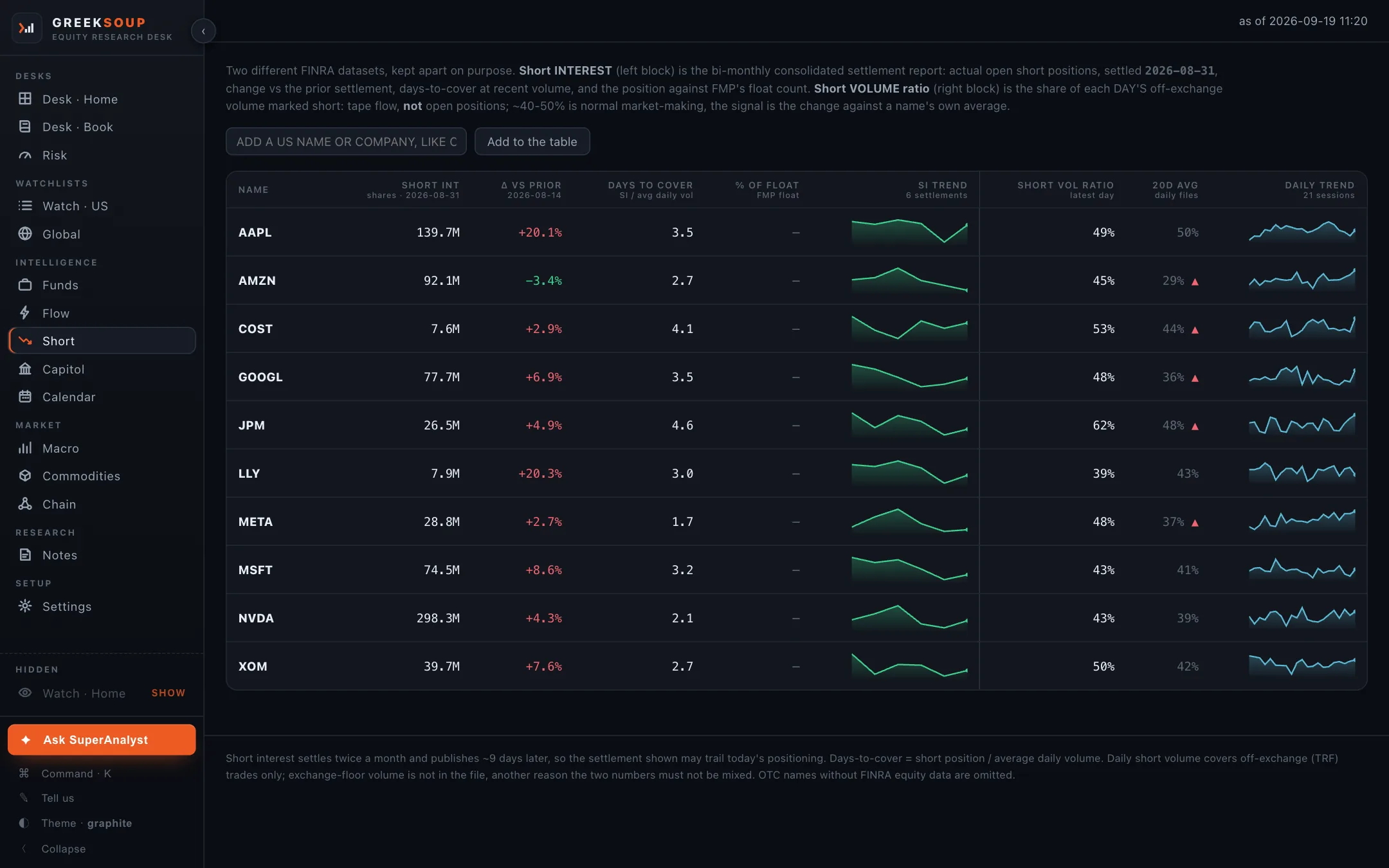Toggle the eye icon beside Watch Home
Viewport: 1389px width, 868px height.
(x=25, y=693)
